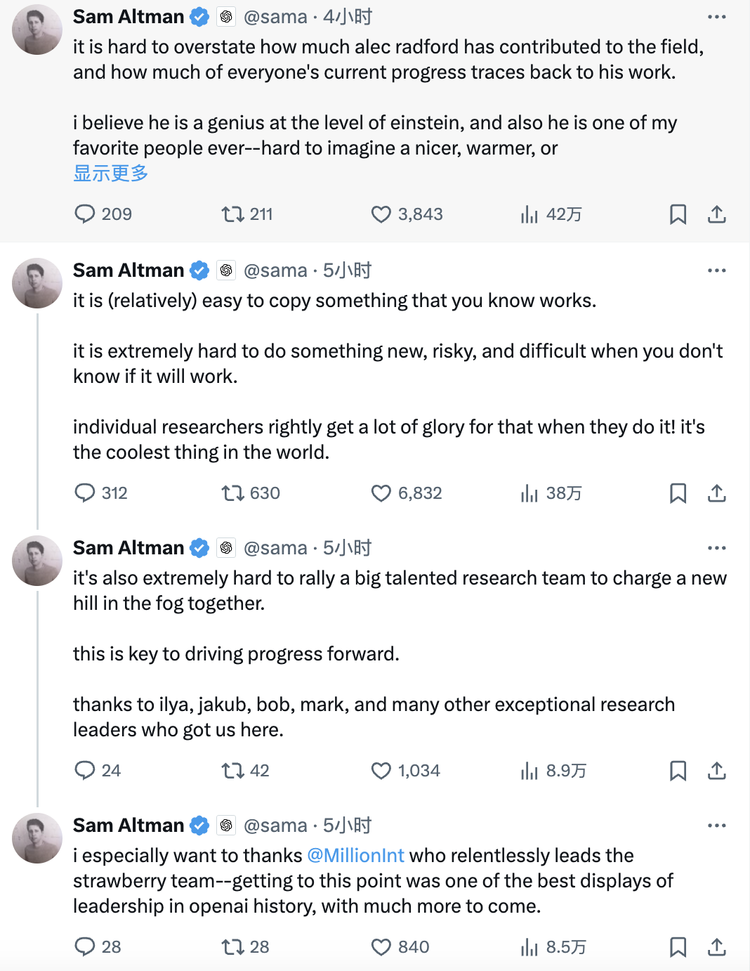Screen dimensions: 750x971
Task: Bookmark the strawberry team tweet
Action: point(678,946)
